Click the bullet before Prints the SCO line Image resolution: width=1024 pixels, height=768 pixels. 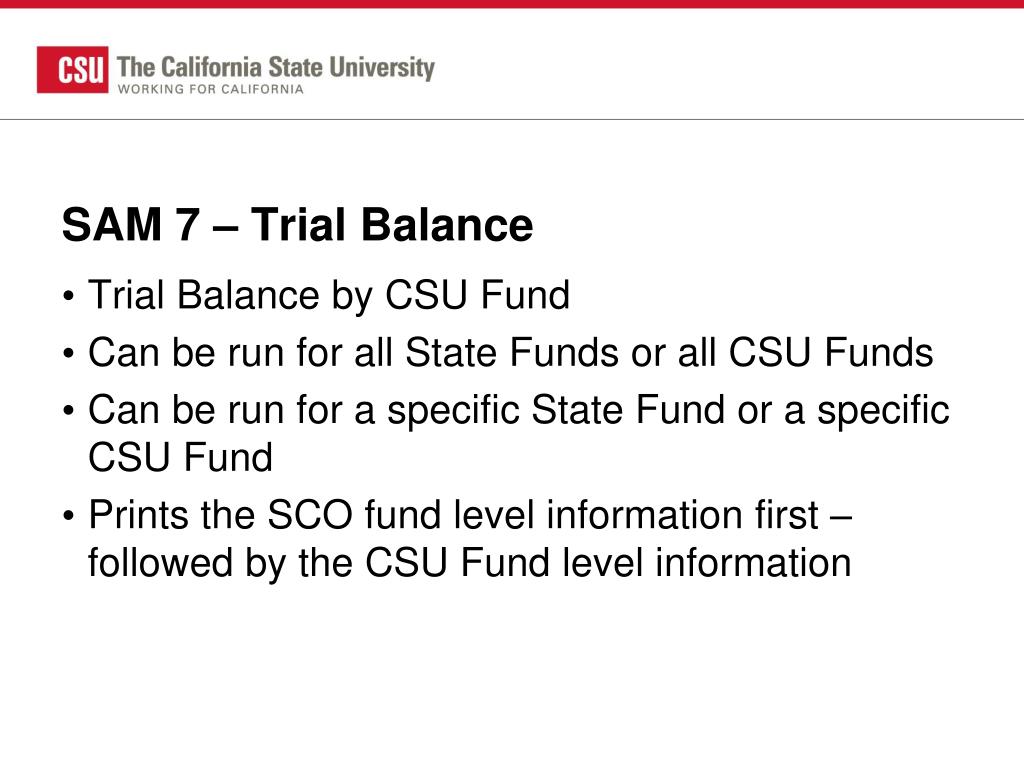[x=69, y=517]
